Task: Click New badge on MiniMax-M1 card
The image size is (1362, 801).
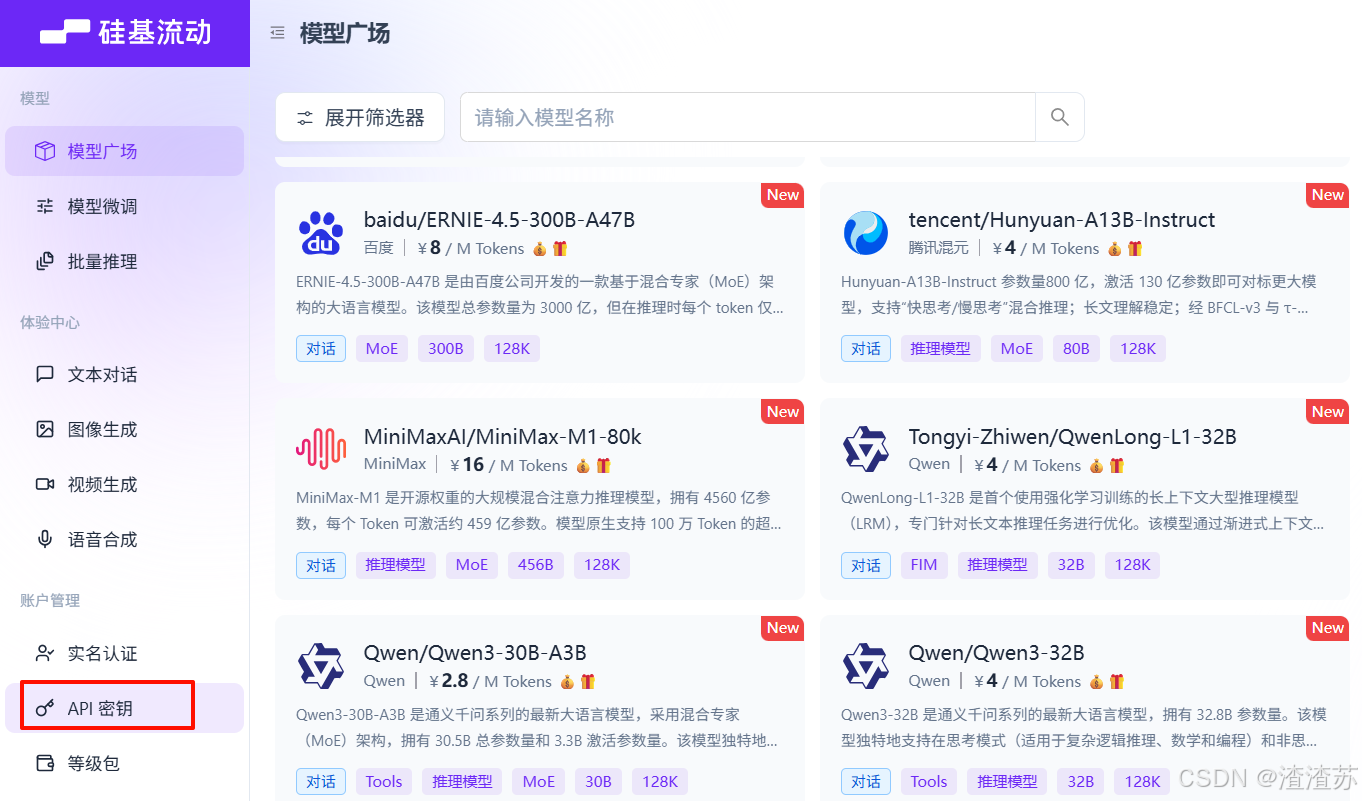Action: pos(783,411)
